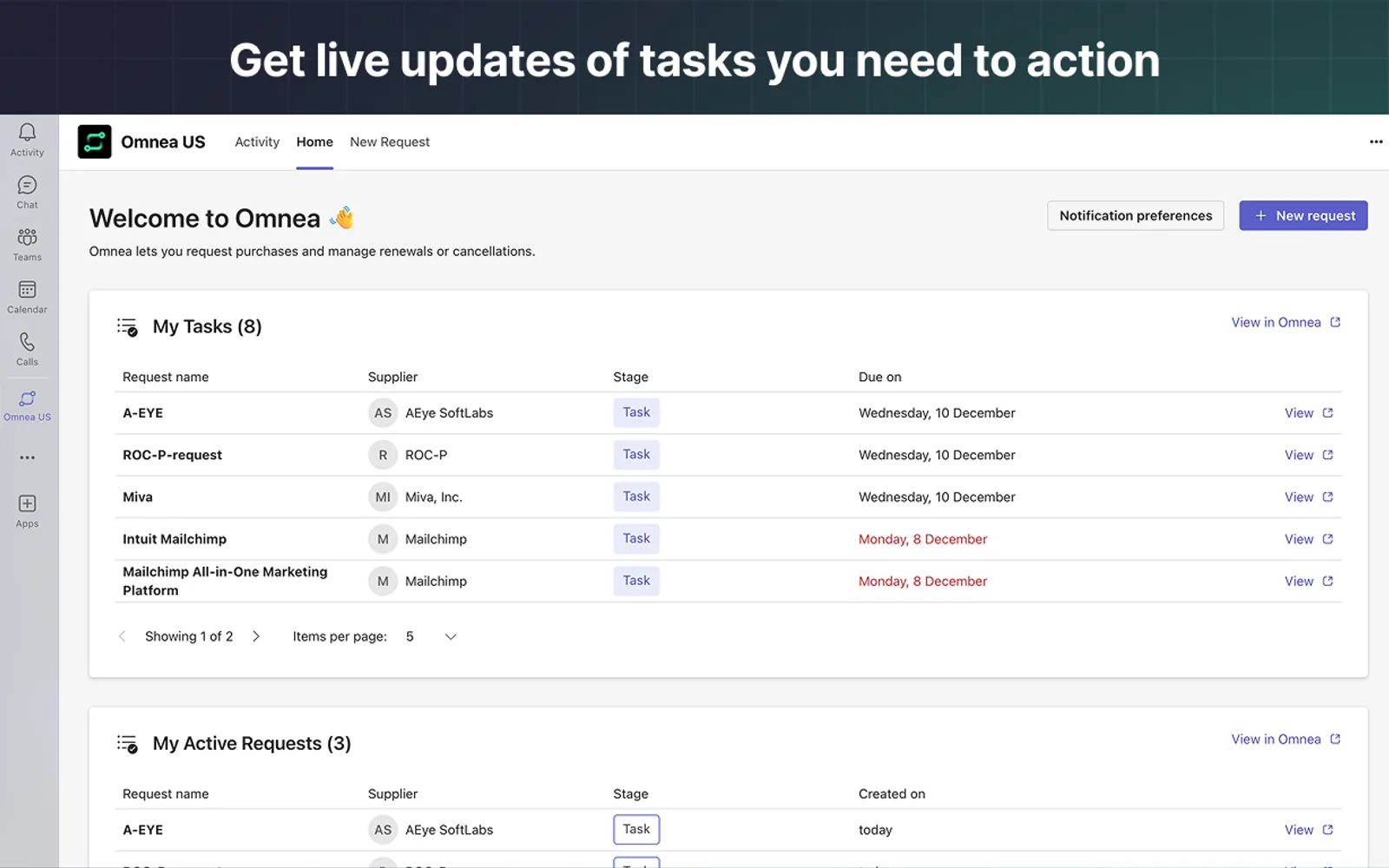Screen dimensions: 1389x868
Task: Open the Items per page dropdown
Action: point(431,636)
